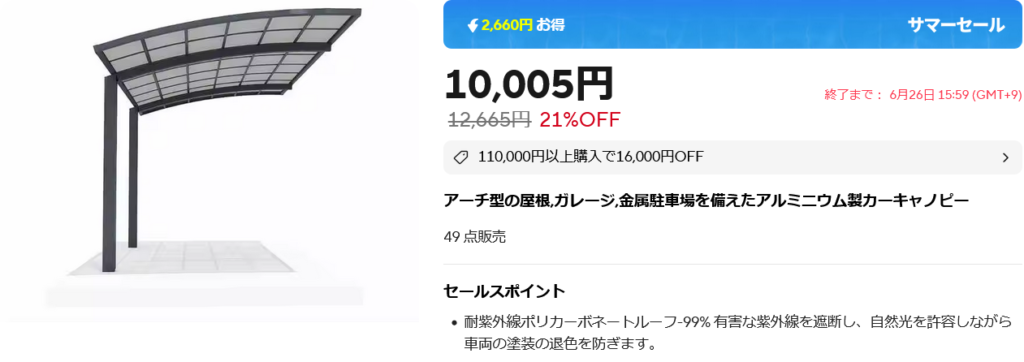Click the crossed-out 12,665円 original price

pos(489,120)
